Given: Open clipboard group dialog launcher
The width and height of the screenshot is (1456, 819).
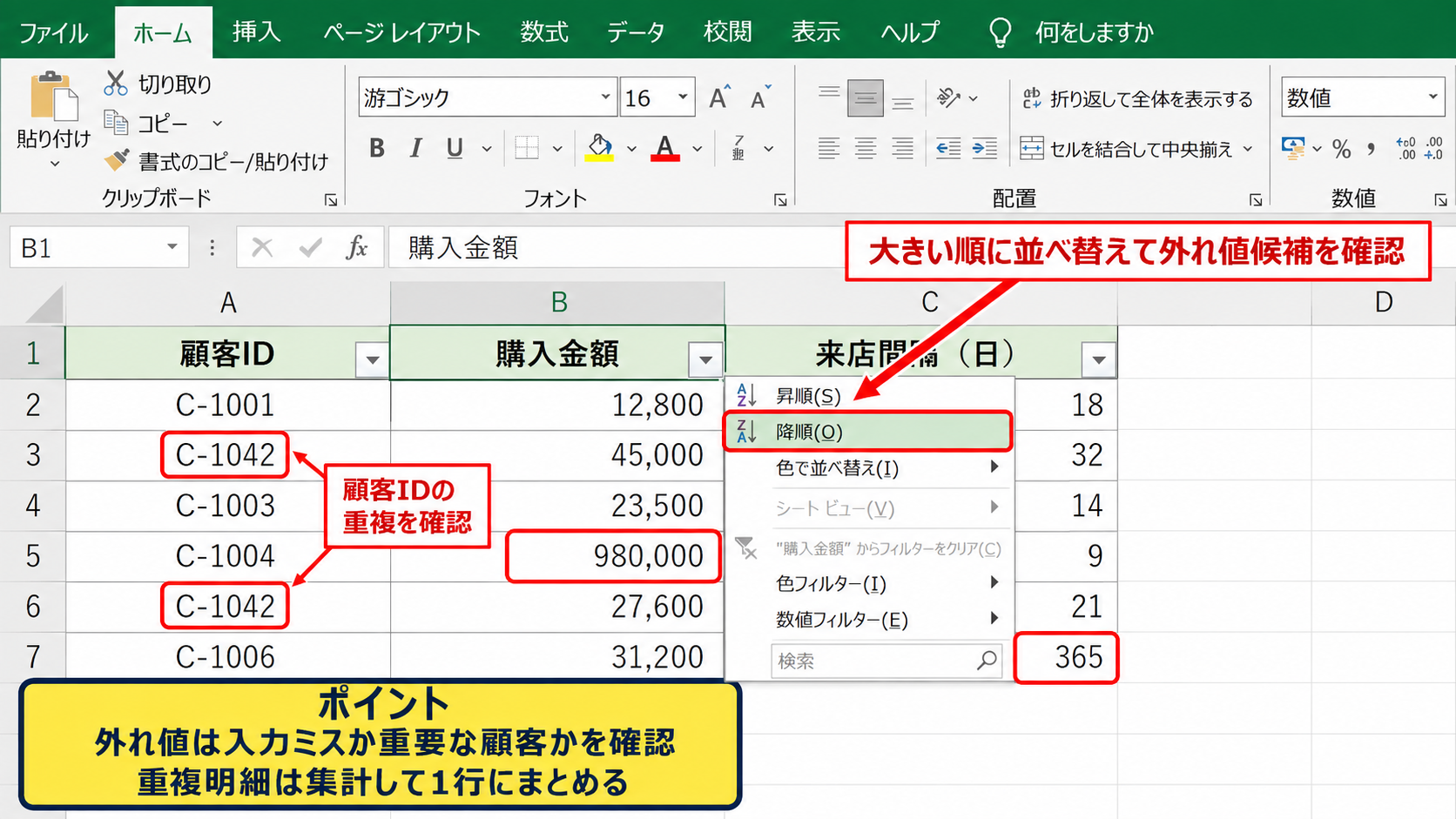Looking at the screenshot, I should point(331,200).
